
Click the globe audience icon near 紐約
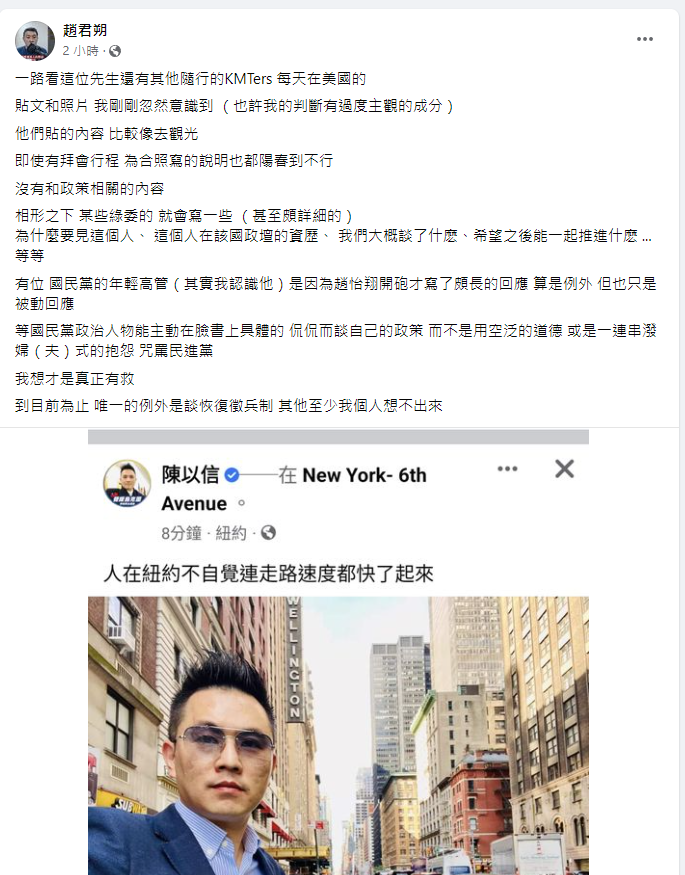[268, 533]
